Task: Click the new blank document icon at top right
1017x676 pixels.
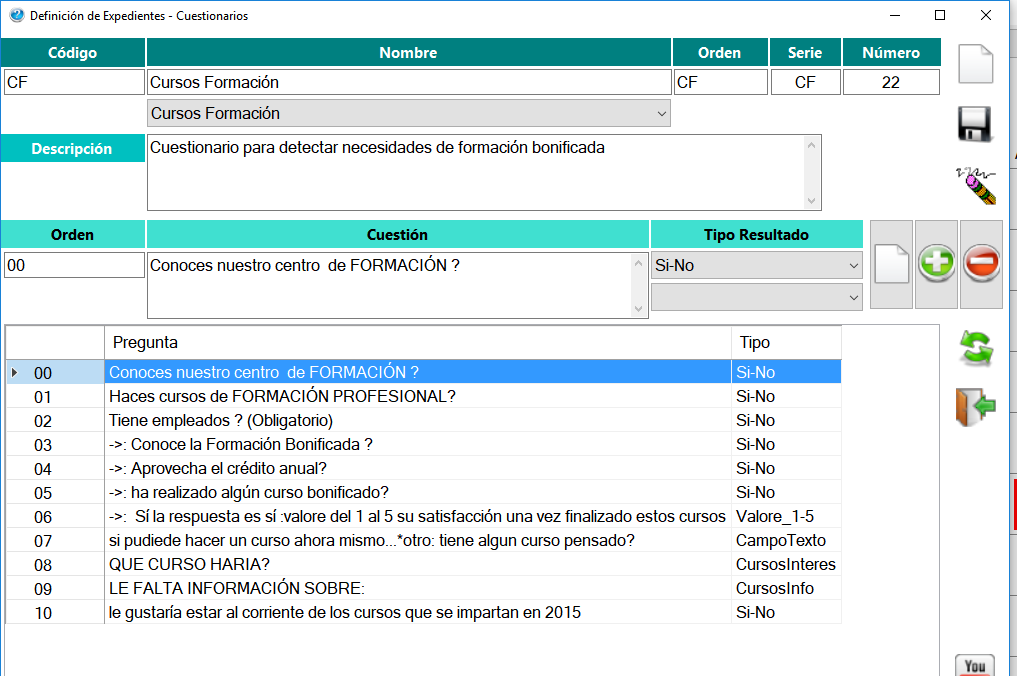Action: tap(975, 64)
